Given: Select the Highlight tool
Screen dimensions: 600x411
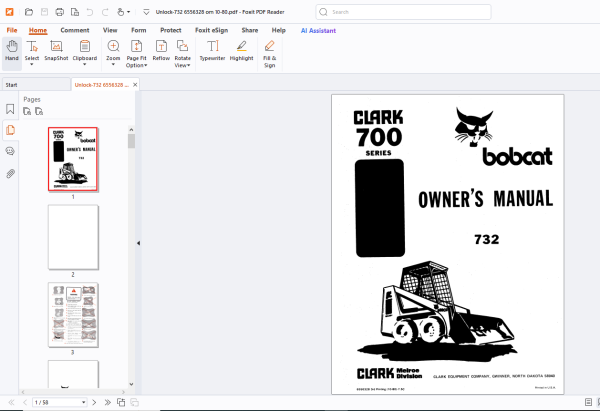Looking at the screenshot, I should point(241,51).
